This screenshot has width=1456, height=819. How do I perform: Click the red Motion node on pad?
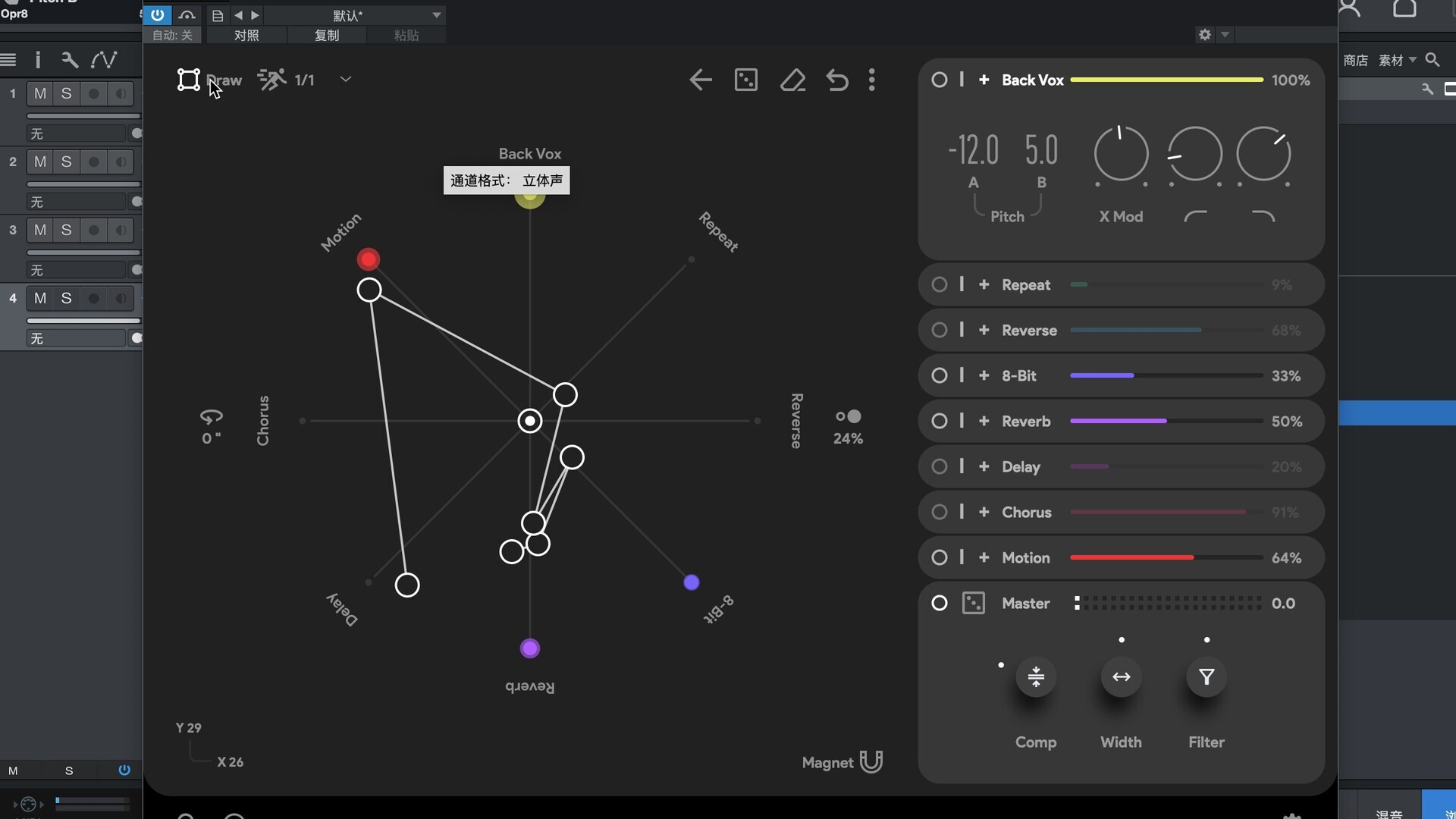(369, 259)
